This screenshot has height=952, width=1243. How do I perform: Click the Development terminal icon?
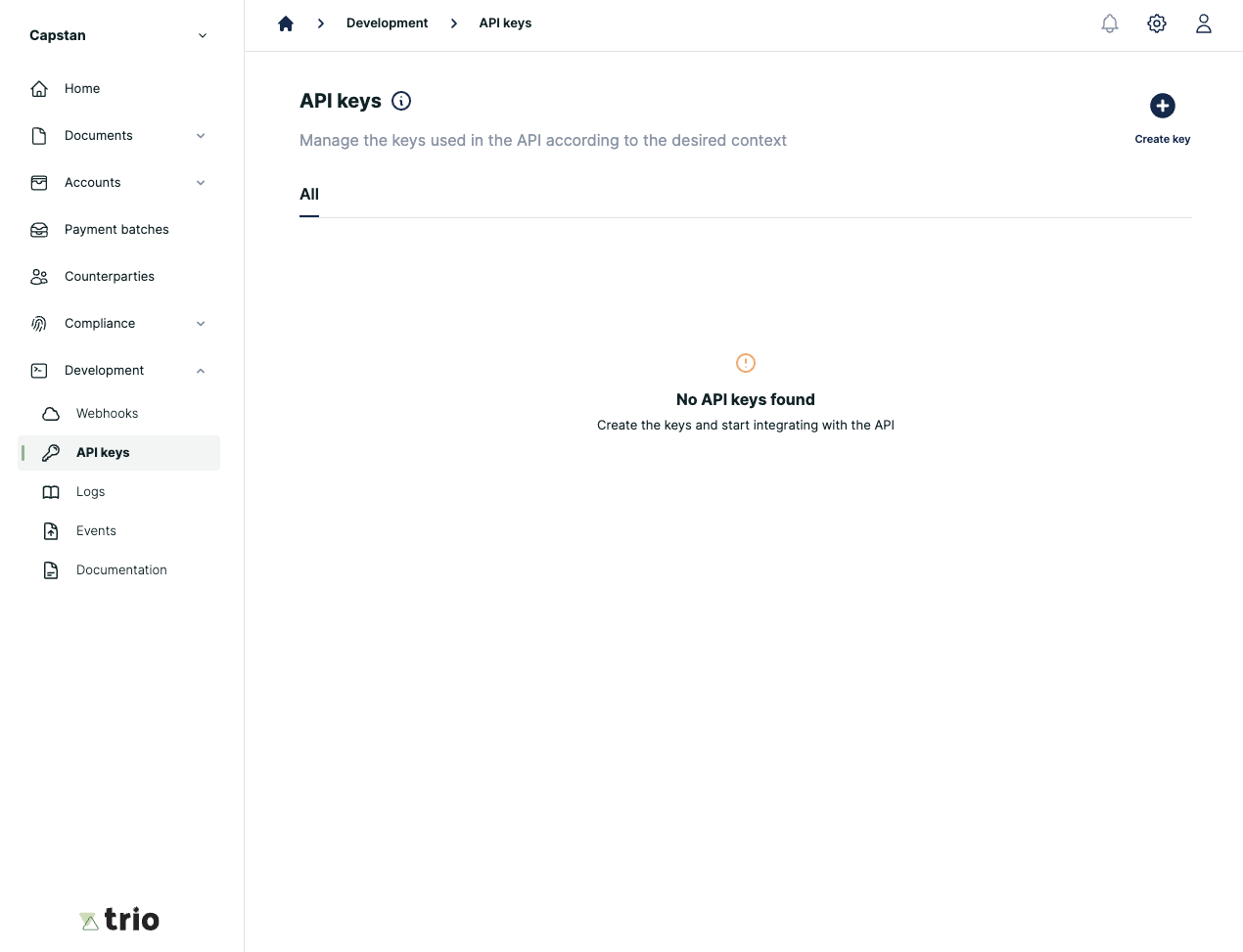click(x=39, y=371)
